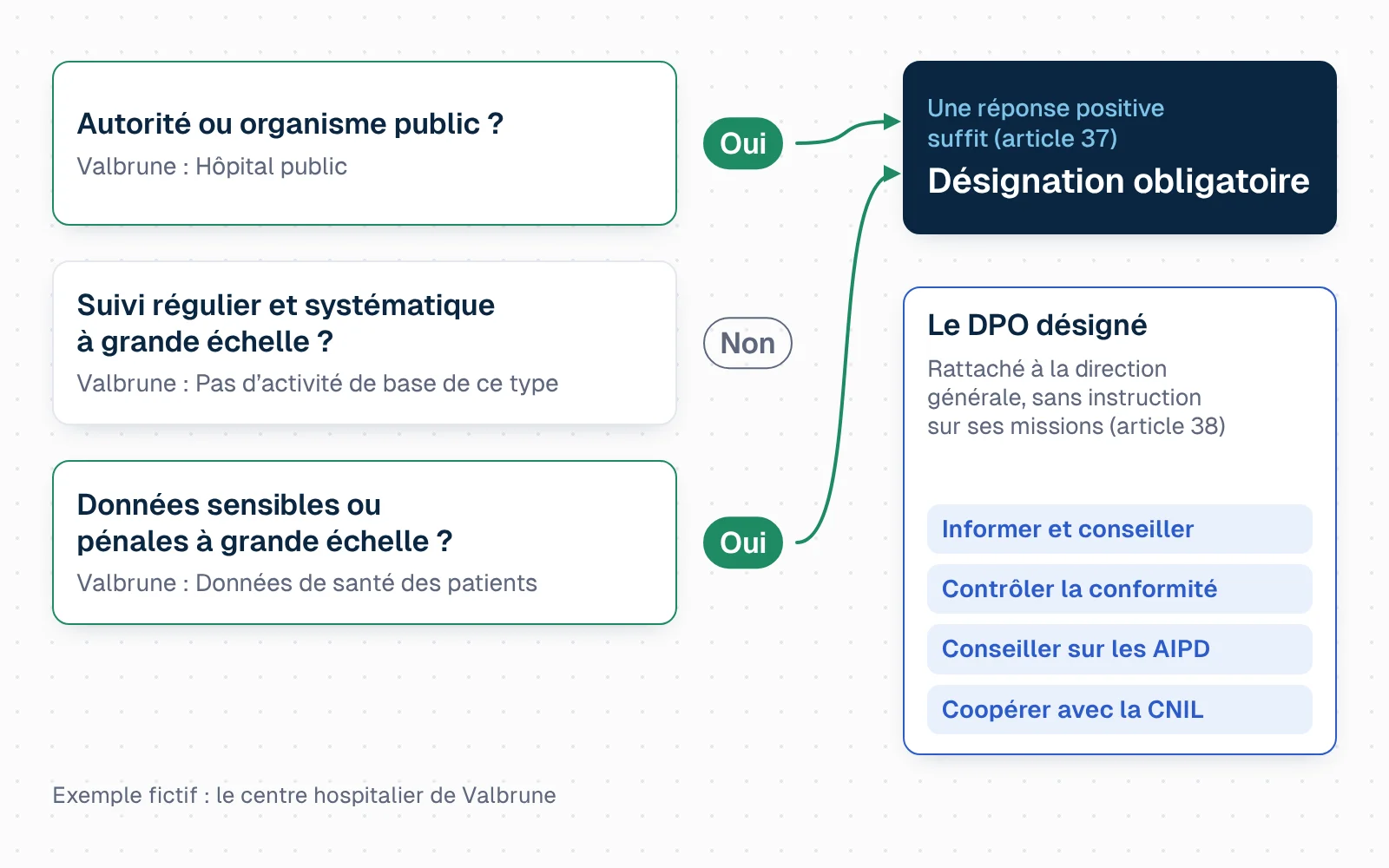The width and height of the screenshot is (1389, 868).
Task: Click the heading "Autorité ou organisme public ?"
Action: 290,124
